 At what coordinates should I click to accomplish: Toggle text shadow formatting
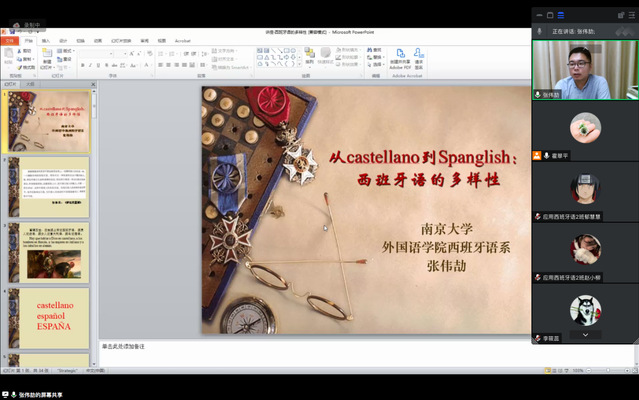click(106, 65)
